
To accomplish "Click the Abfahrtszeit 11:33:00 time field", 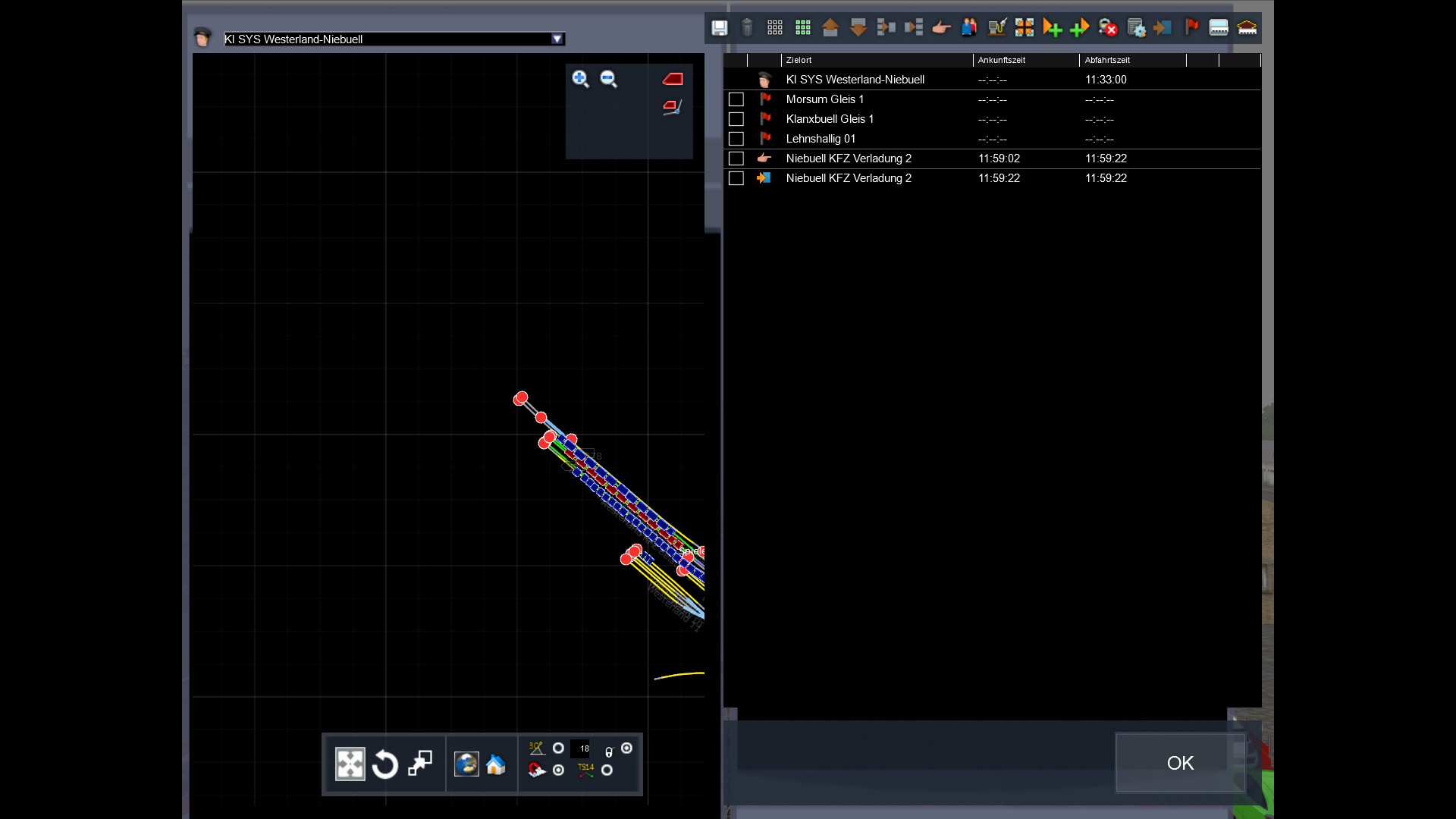I will [1106, 80].
